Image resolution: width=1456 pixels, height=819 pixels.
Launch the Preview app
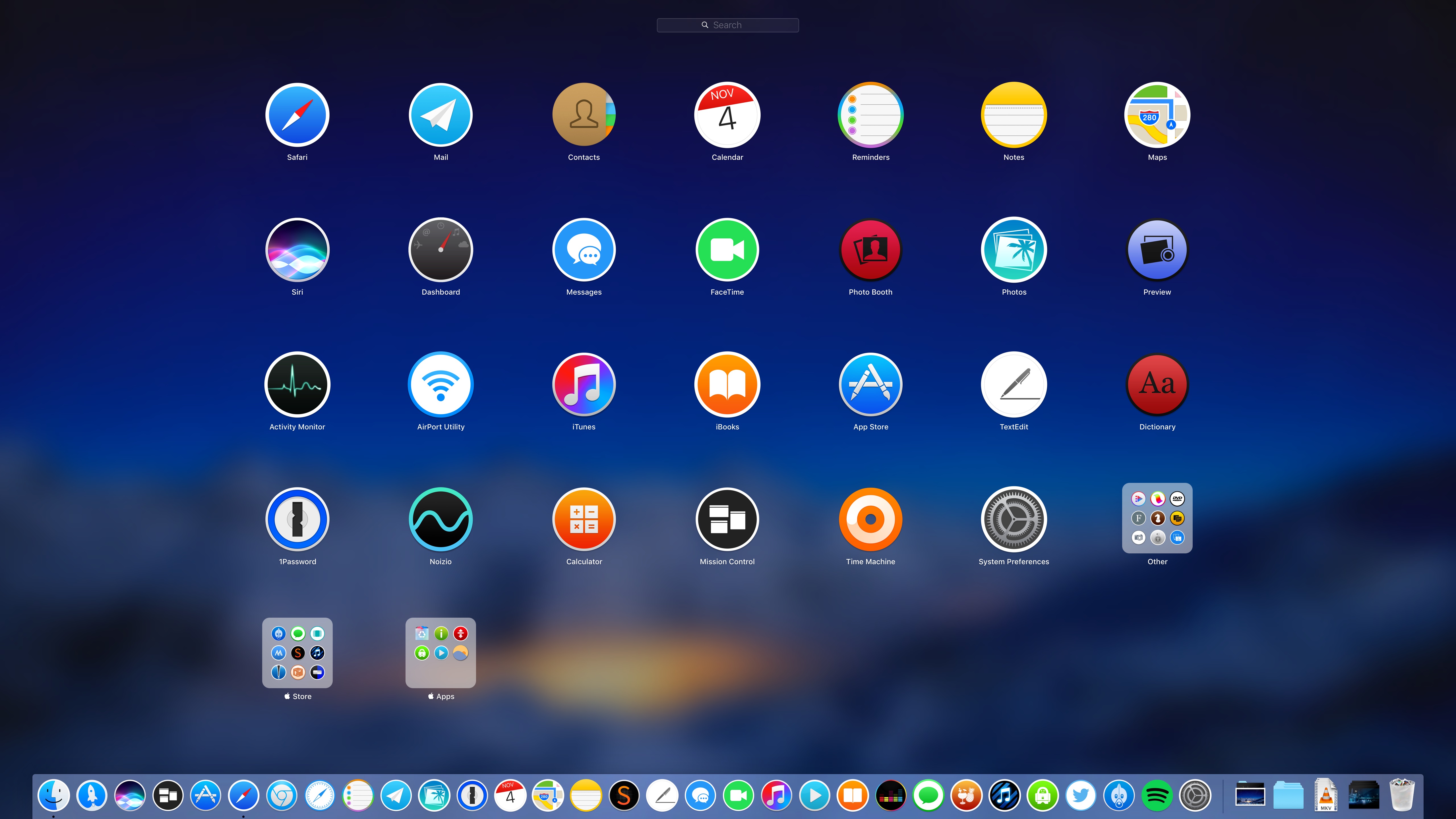tap(1157, 250)
